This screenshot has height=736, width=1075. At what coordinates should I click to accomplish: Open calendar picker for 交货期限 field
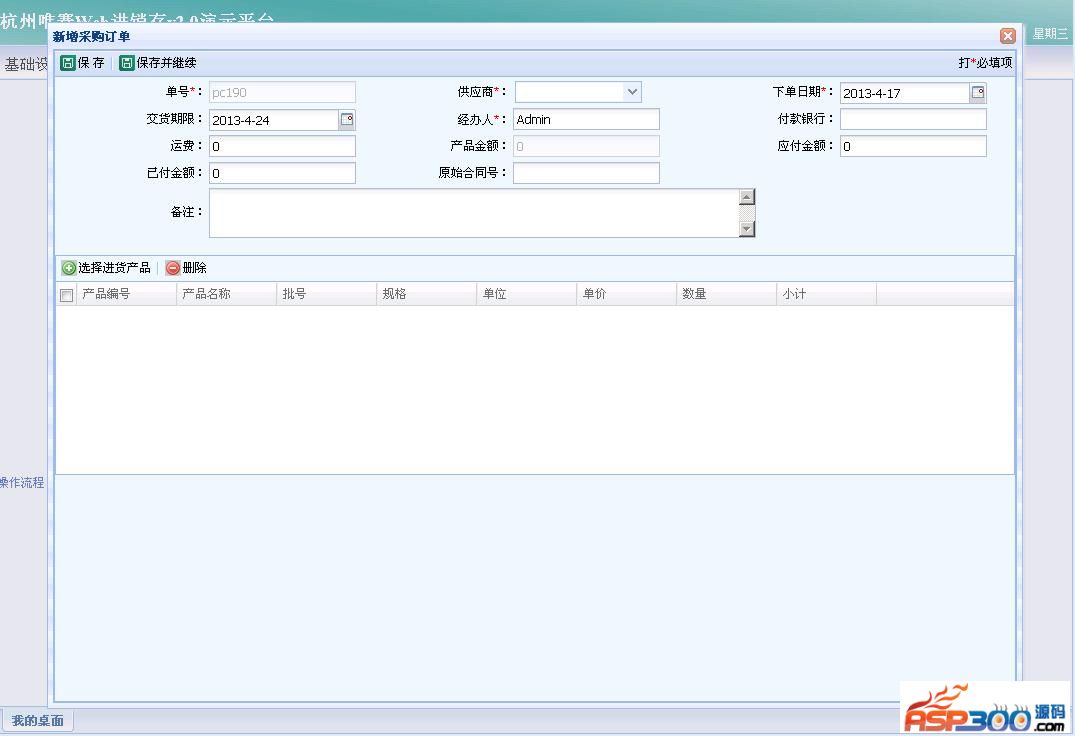pyautogui.click(x=347, y=120)
